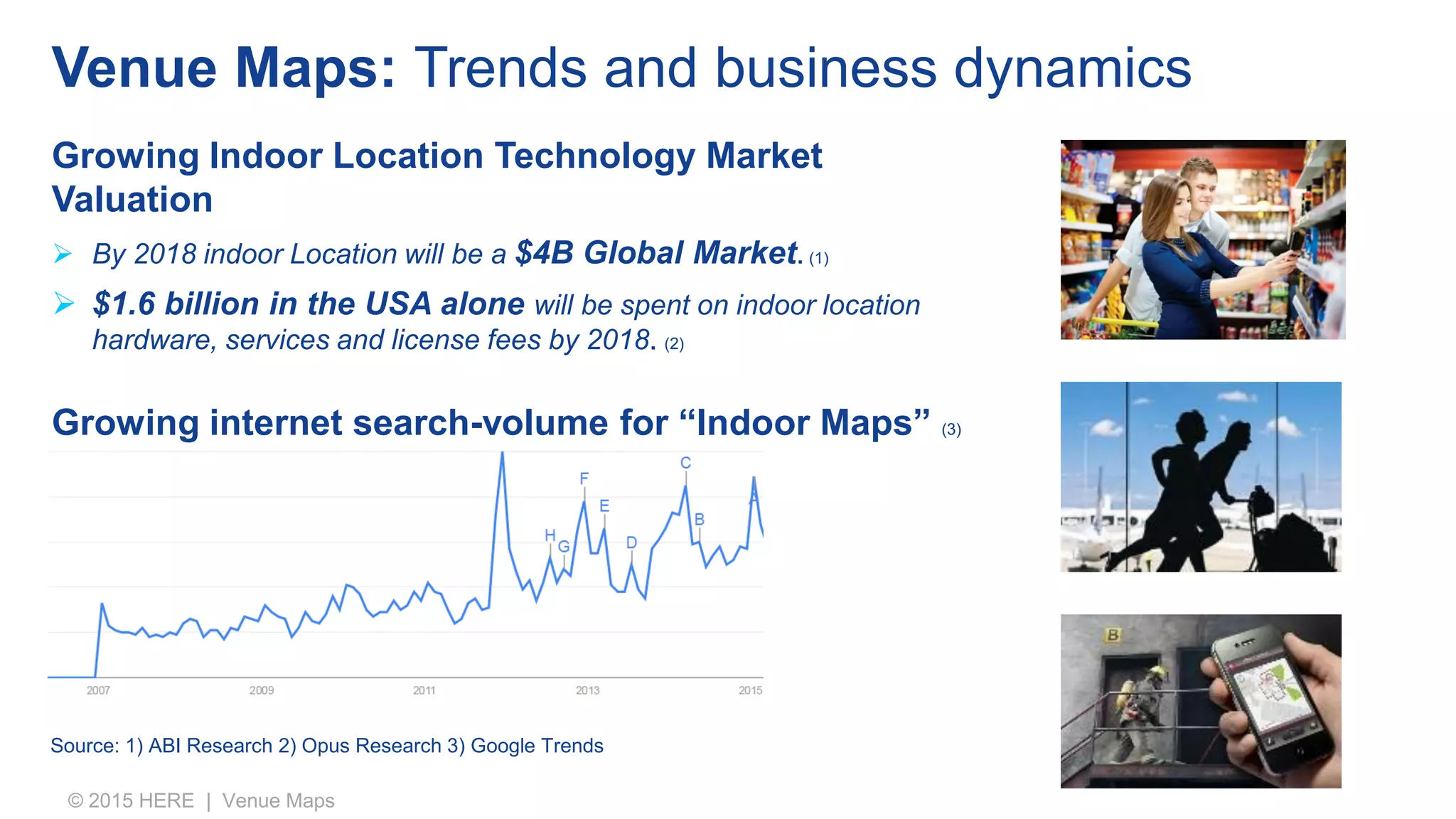Click the 2007 axis label

[x=98, y=690]
